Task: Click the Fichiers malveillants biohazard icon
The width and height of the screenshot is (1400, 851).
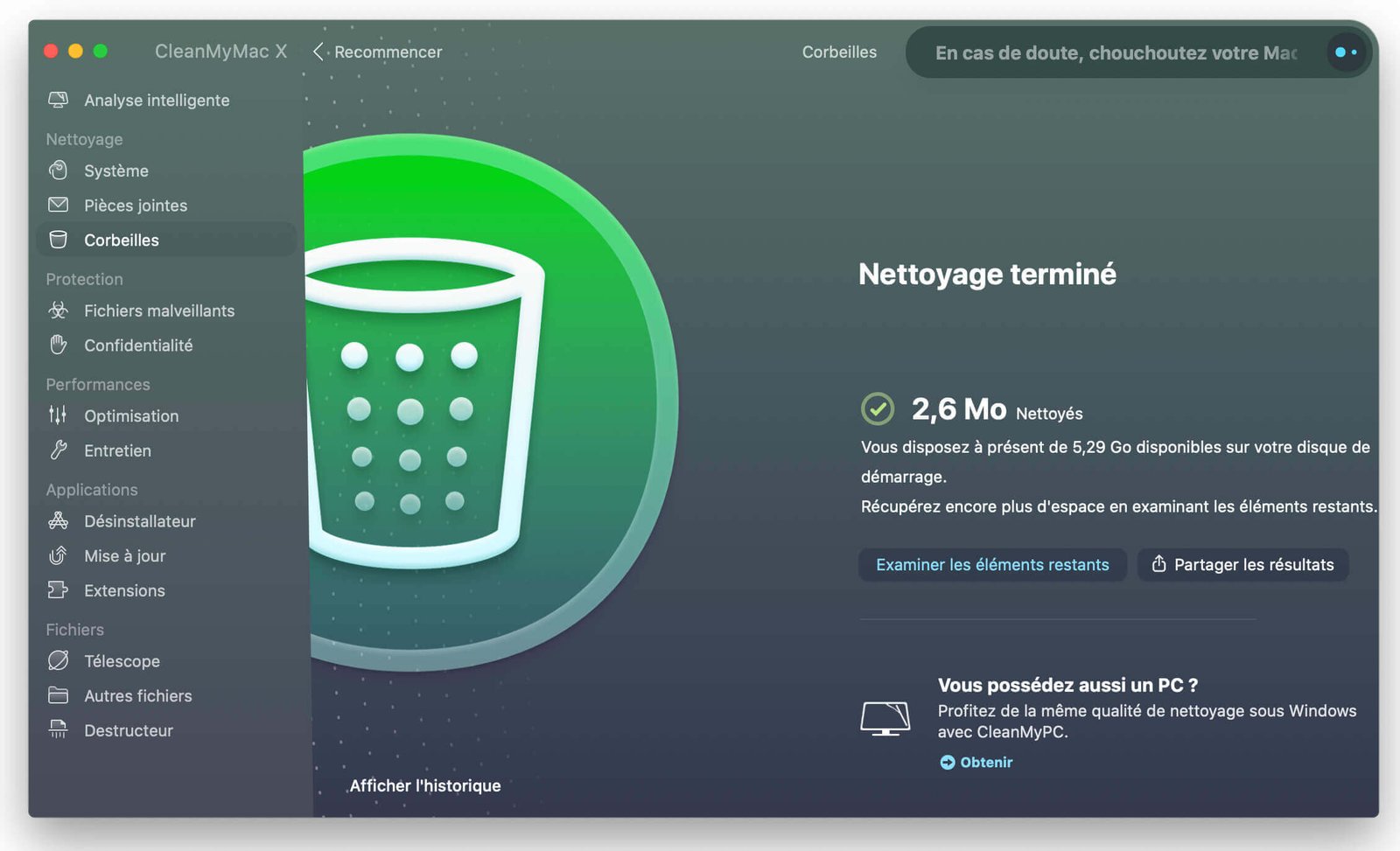Action: coord(58,310)
